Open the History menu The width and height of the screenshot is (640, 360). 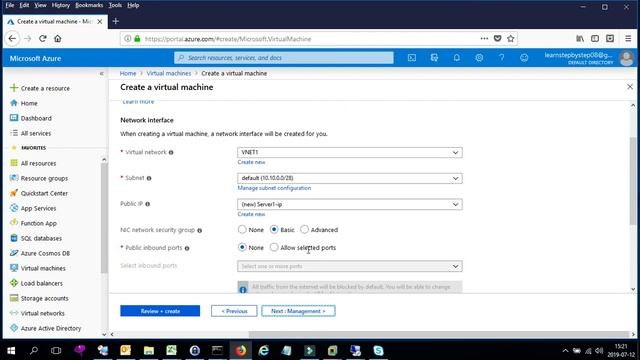pos(61,5)
